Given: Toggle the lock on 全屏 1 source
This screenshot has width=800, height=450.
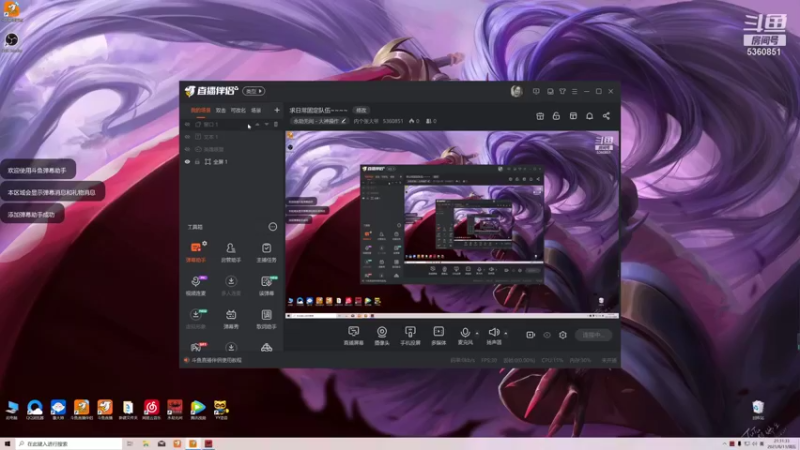Looking at the screenshot, I should click(197, 162).
